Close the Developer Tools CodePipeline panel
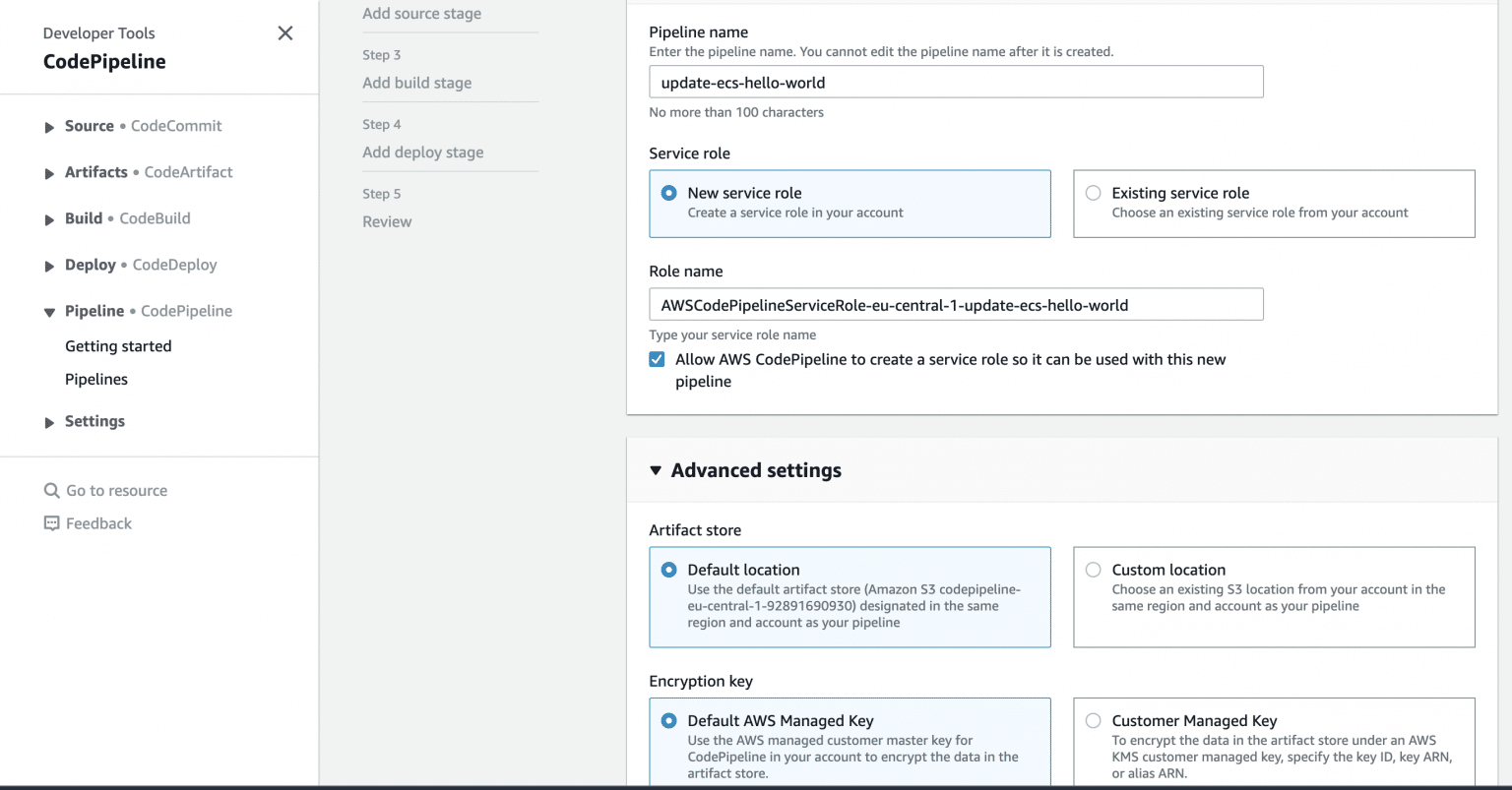Screen dimensions: 1512x790 click(284, 32)
